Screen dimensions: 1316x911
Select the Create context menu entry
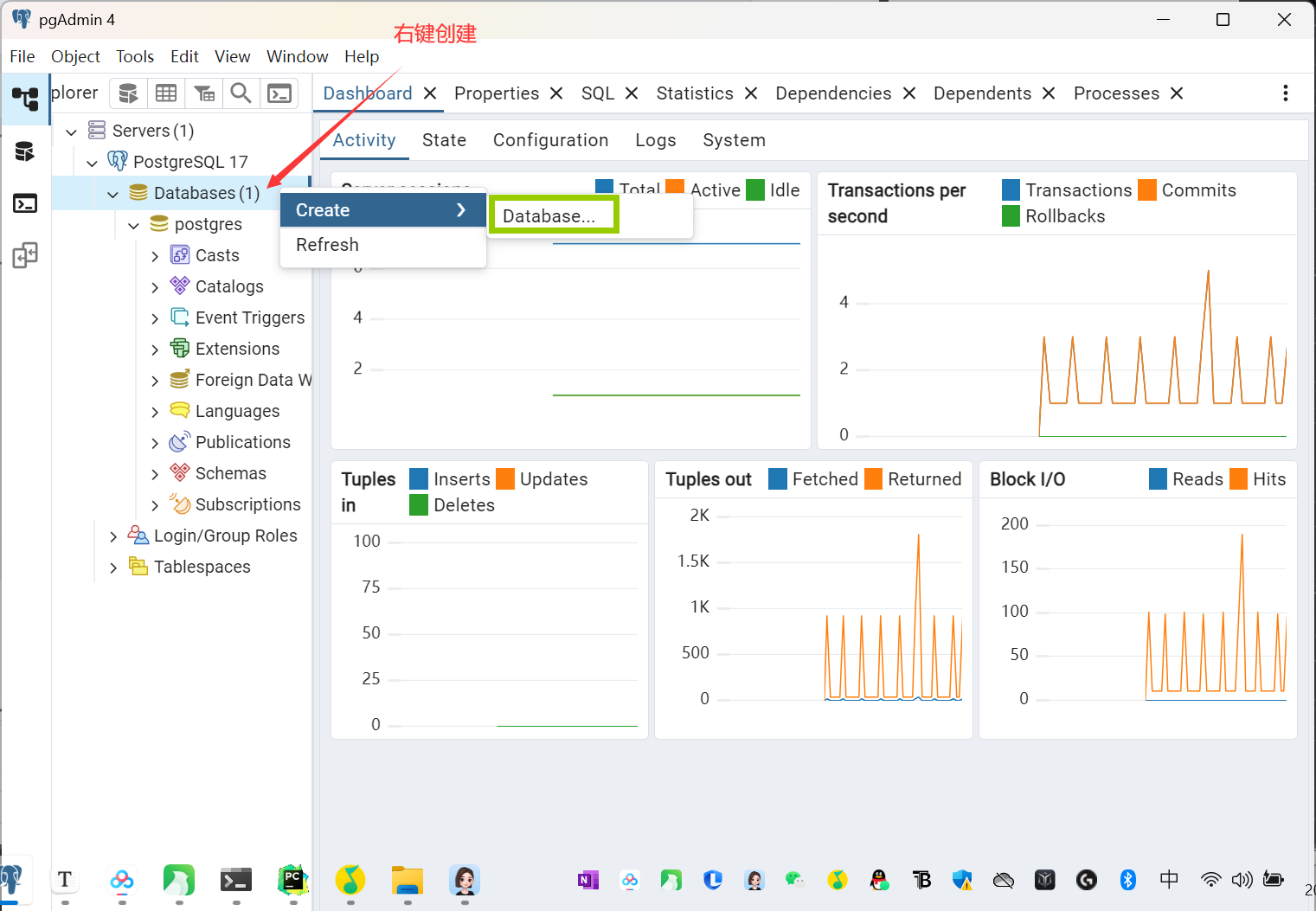382,210
